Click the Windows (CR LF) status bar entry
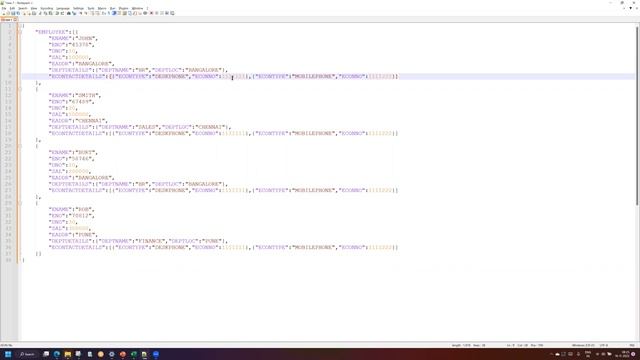The width and height of the screenshot is (640, 360). tap(583, 345)
